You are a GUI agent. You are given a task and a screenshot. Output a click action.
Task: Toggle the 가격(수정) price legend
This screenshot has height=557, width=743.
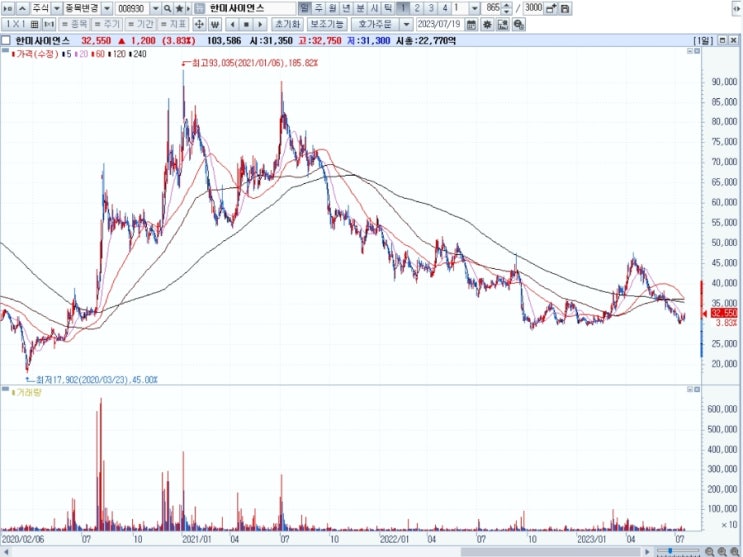click(35, 54)
